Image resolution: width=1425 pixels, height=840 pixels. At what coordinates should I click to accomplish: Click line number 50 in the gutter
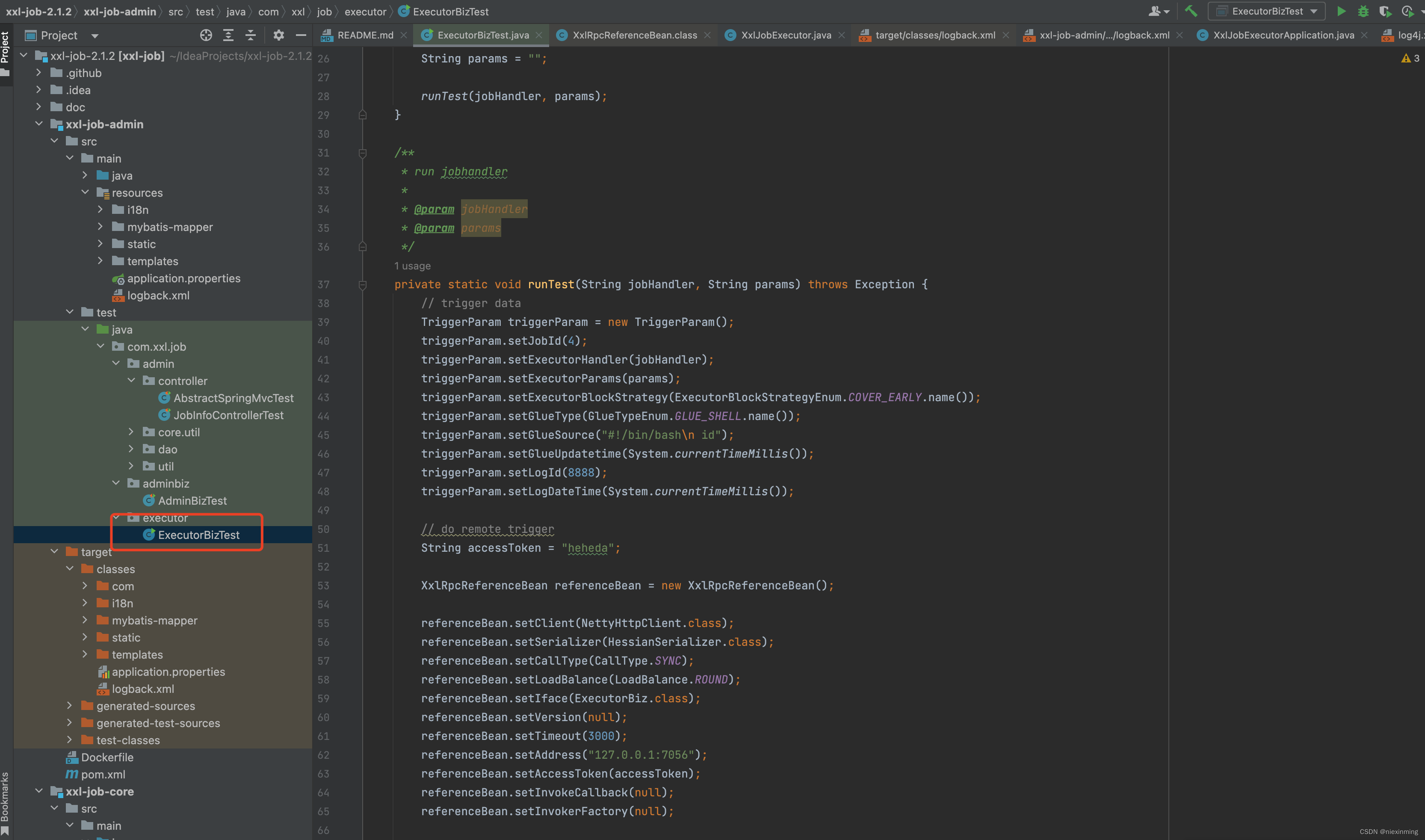coord(323,529)
